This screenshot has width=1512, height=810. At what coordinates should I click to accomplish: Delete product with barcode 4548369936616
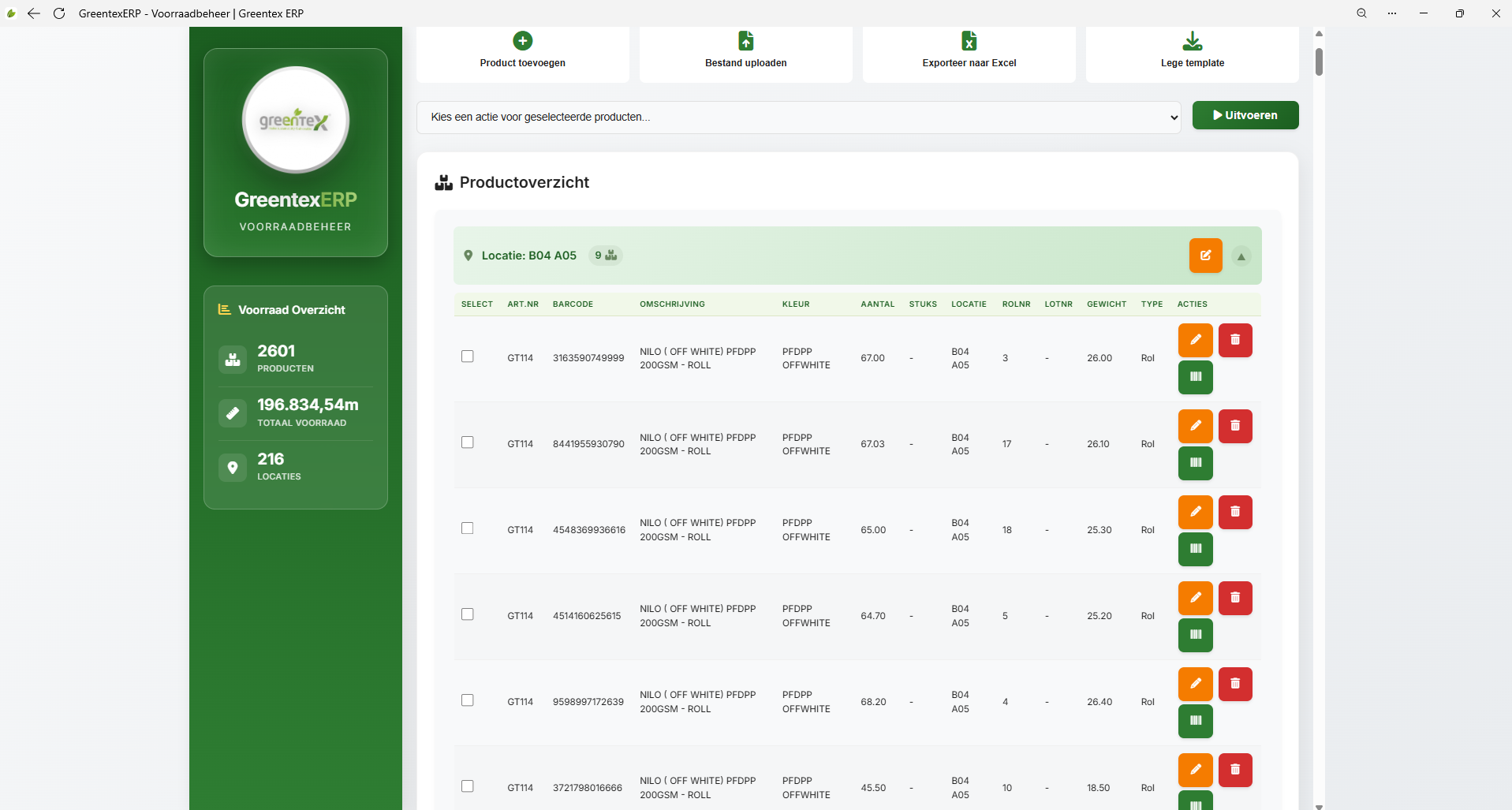[1235, 512]
